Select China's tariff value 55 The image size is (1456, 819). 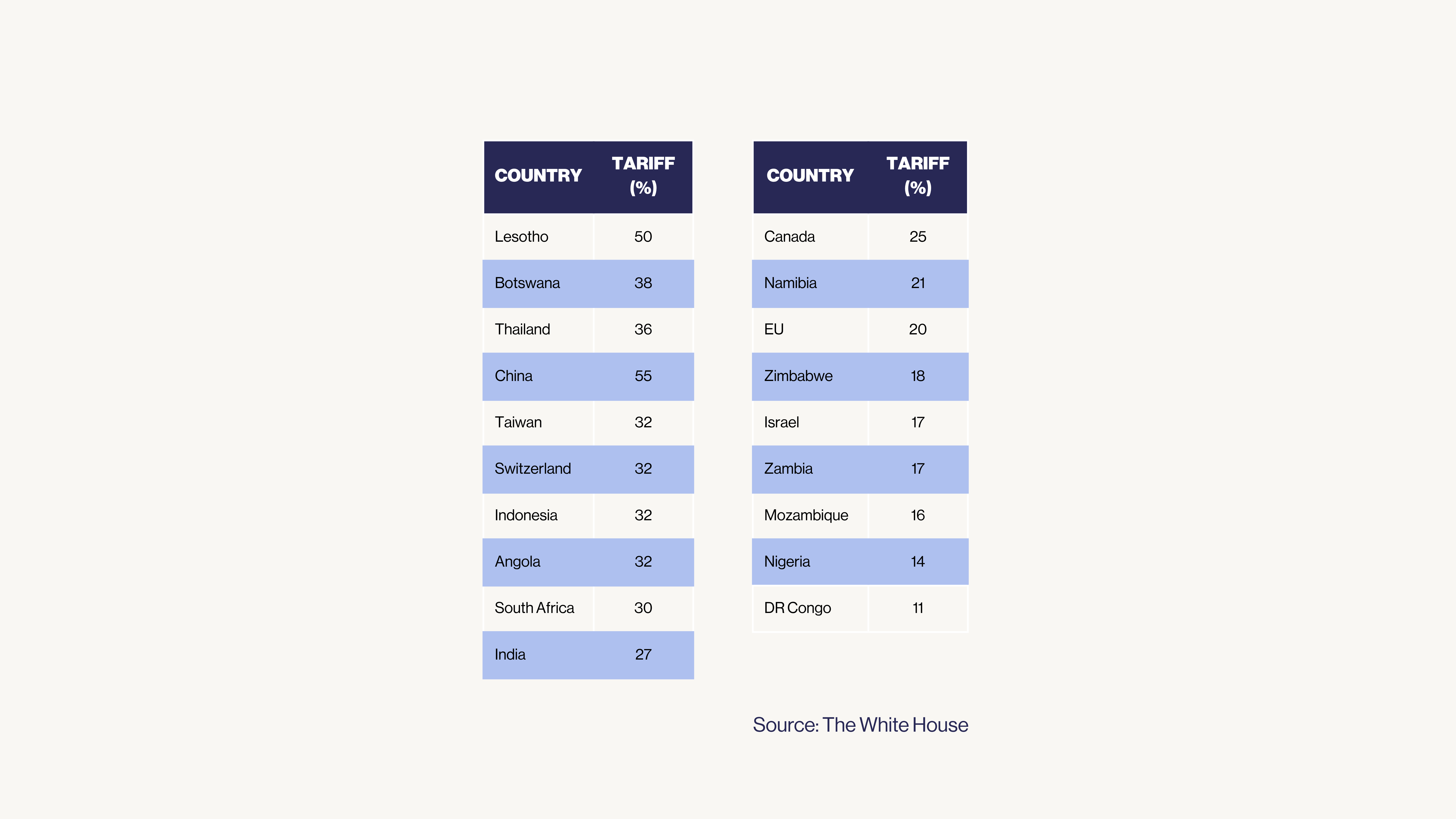[643, 376]
